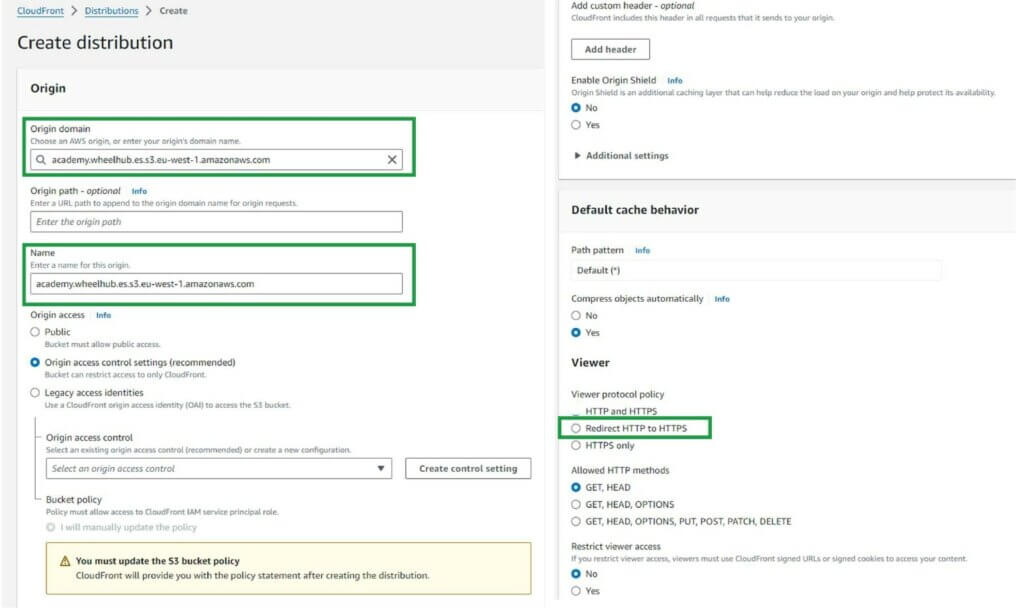1024x608 pixels.
Task: Open Info link beside Enable Origin Shield
Action: [675, 80]
